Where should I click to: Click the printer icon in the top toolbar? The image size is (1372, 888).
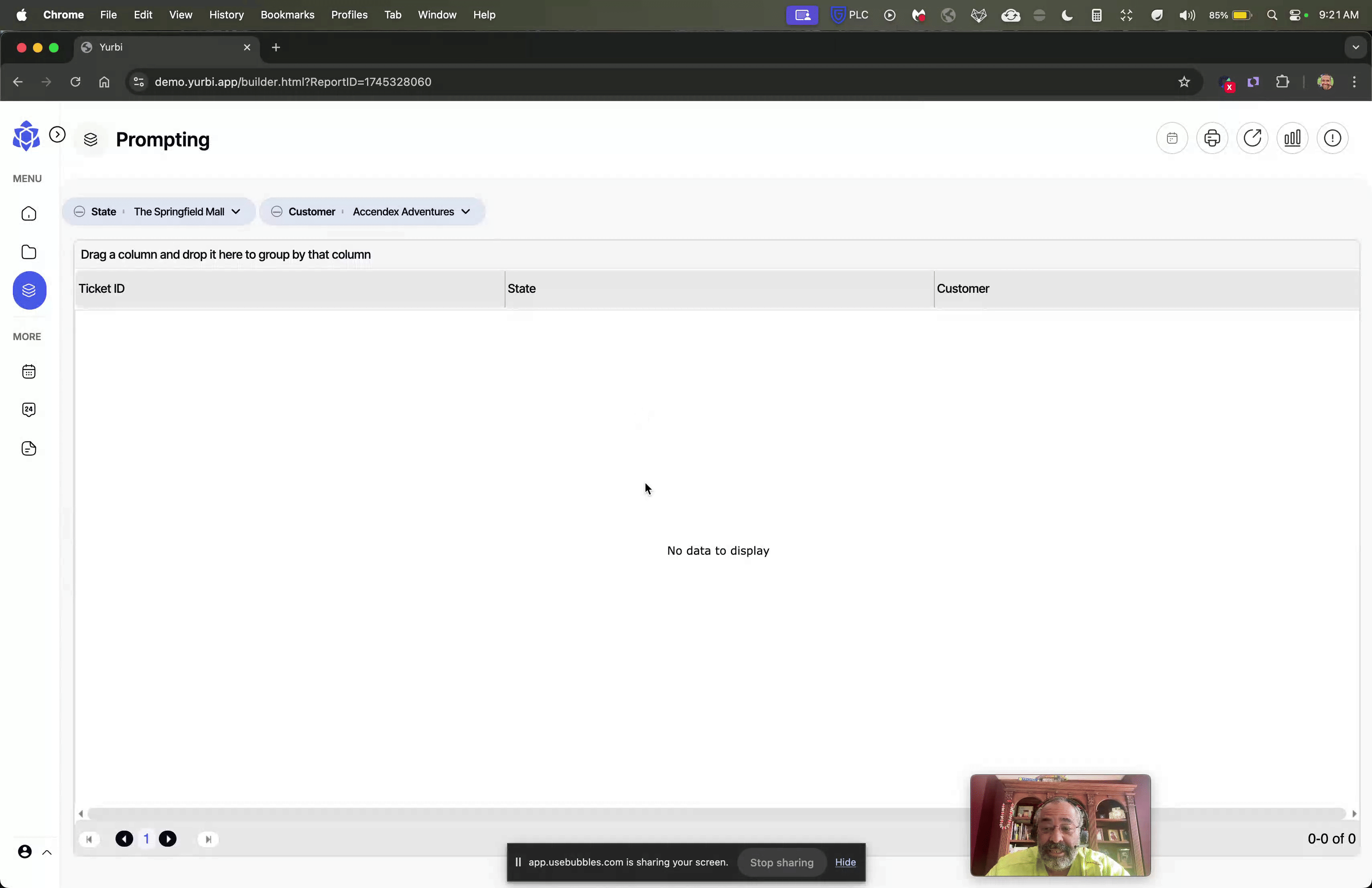[1212, 138]
